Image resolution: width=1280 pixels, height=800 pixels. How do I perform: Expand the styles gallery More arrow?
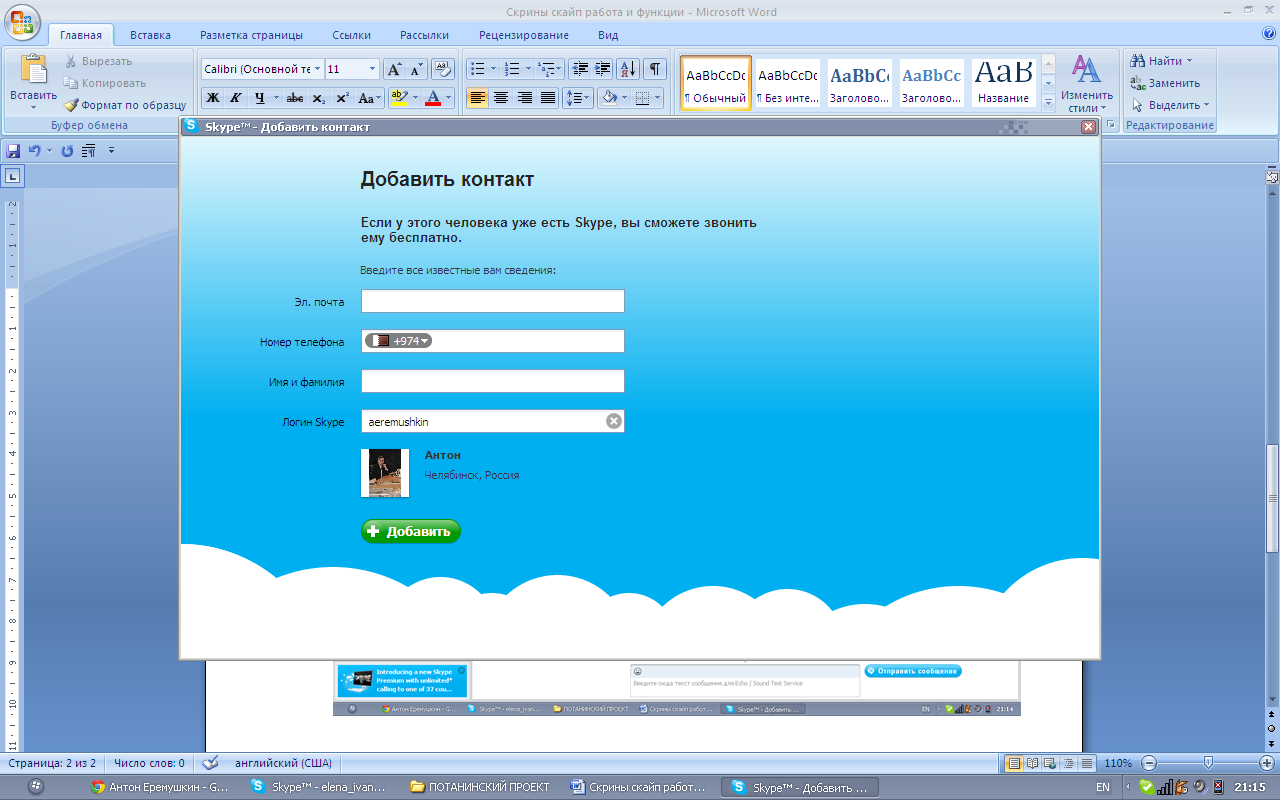(x=1048, y=101)
